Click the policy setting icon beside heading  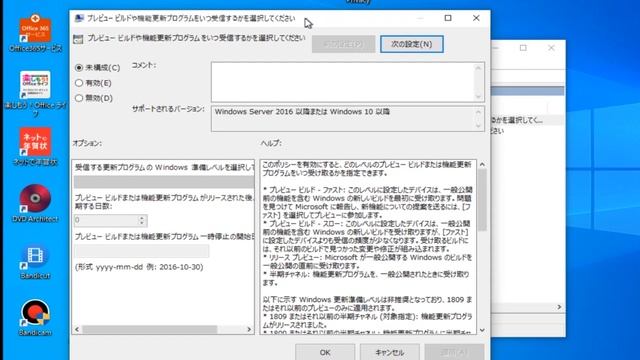[x=78, y=39]
